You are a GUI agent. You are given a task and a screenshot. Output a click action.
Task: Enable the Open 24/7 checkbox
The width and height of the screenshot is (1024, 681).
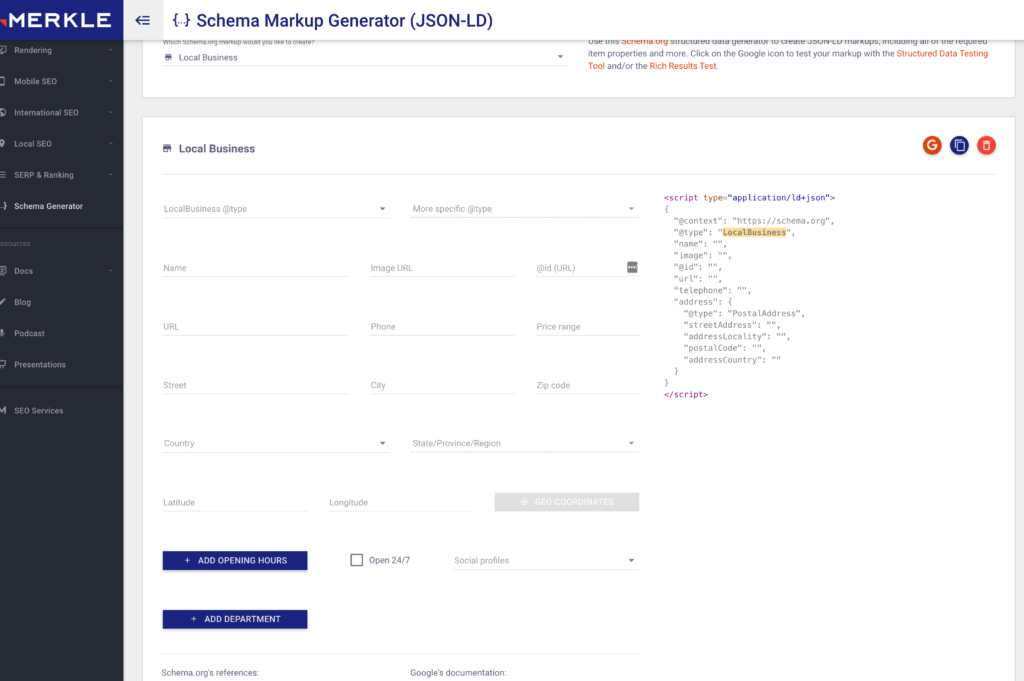[x=357, y=560]
